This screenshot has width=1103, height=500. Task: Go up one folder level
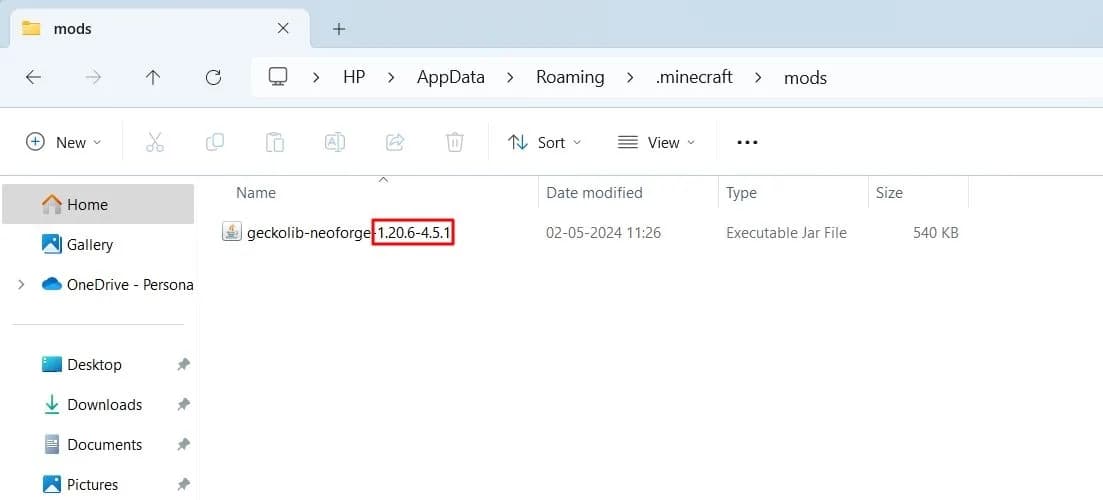click(153, 77)
